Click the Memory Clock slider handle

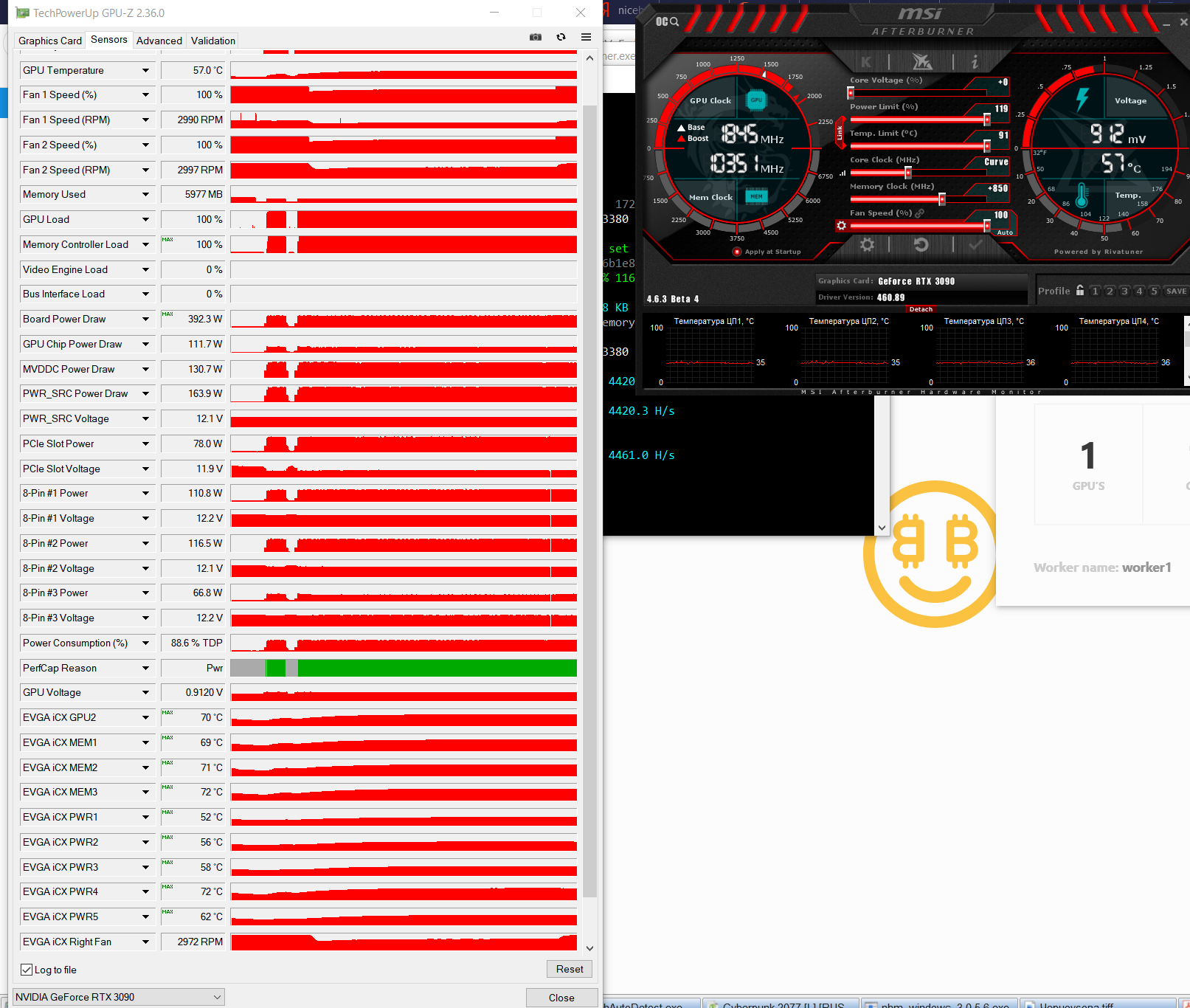942,199
